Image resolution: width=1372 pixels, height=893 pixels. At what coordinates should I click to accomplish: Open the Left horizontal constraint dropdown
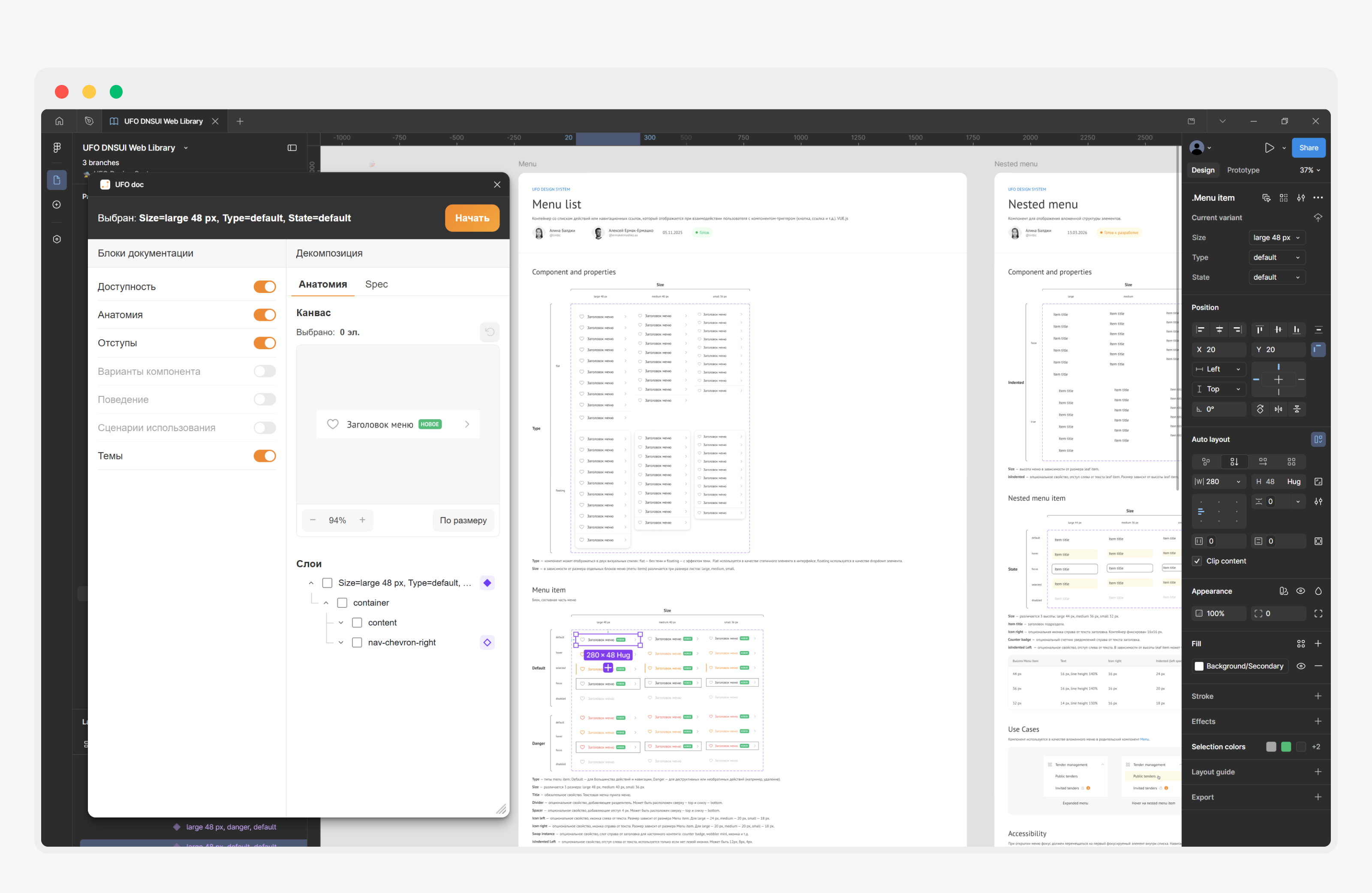click(x=1219, y=369)
